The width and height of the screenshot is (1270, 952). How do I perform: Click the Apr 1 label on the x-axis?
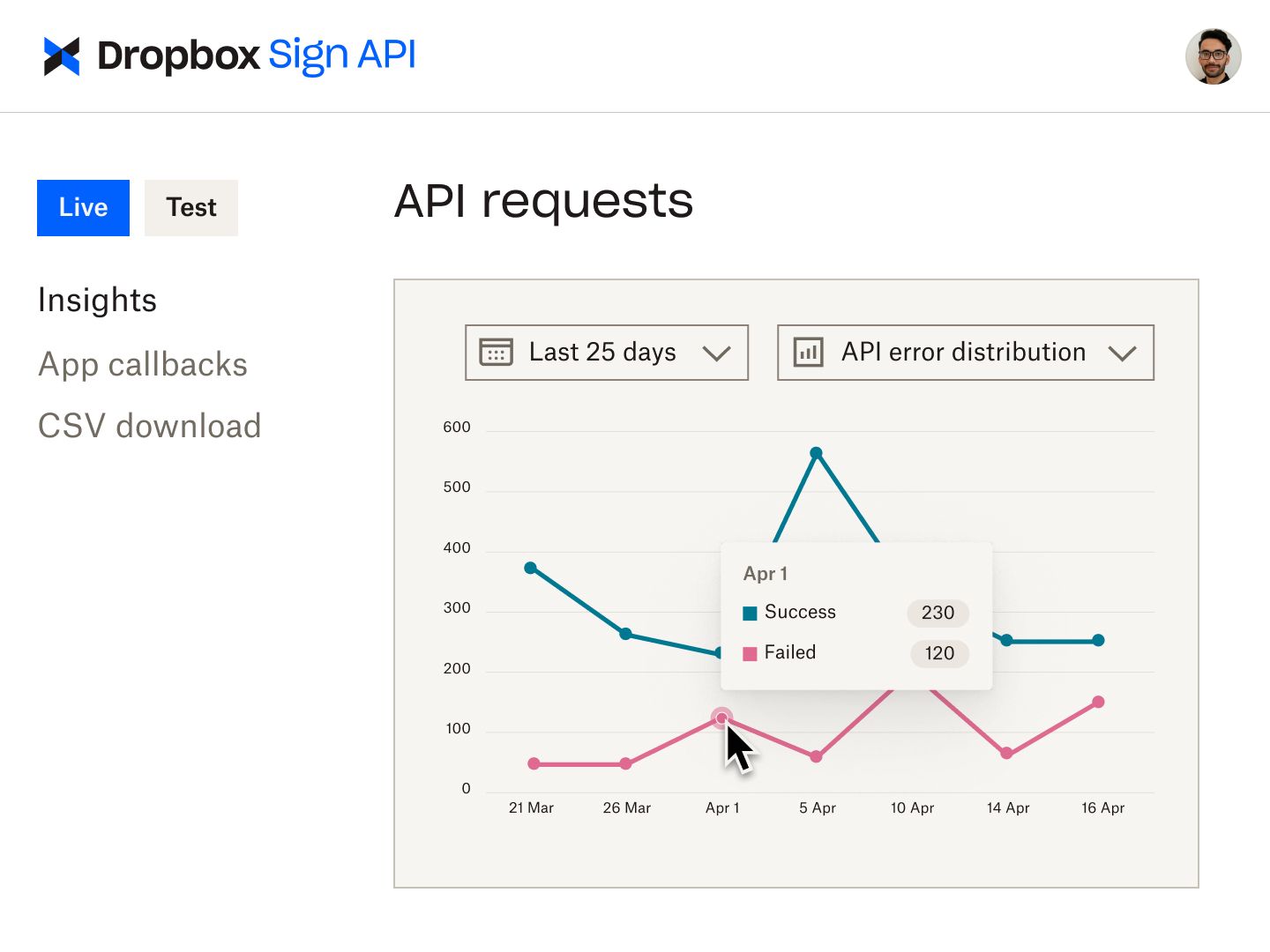[x=722, y=807]
